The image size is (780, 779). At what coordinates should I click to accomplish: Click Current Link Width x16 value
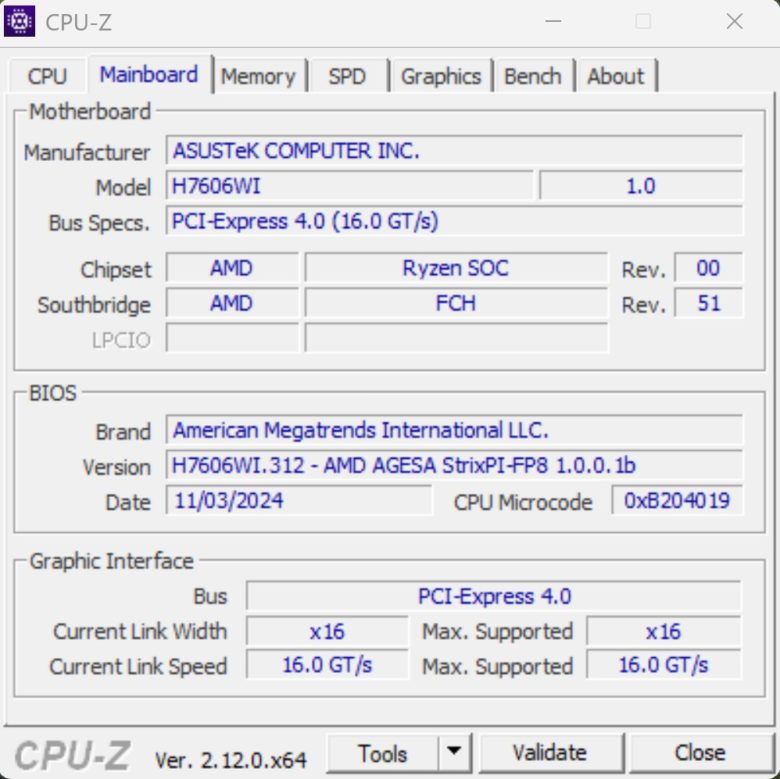point(327,631)
